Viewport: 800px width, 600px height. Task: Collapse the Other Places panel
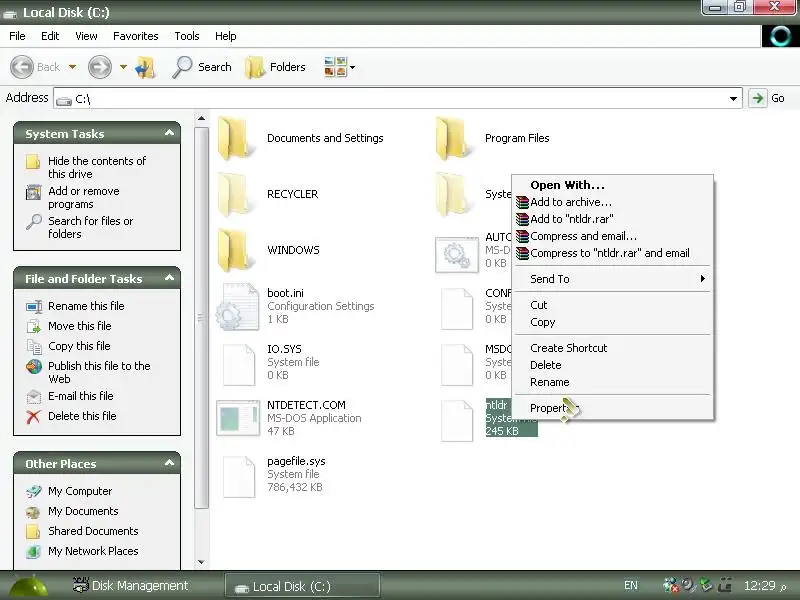click(169, 463)
